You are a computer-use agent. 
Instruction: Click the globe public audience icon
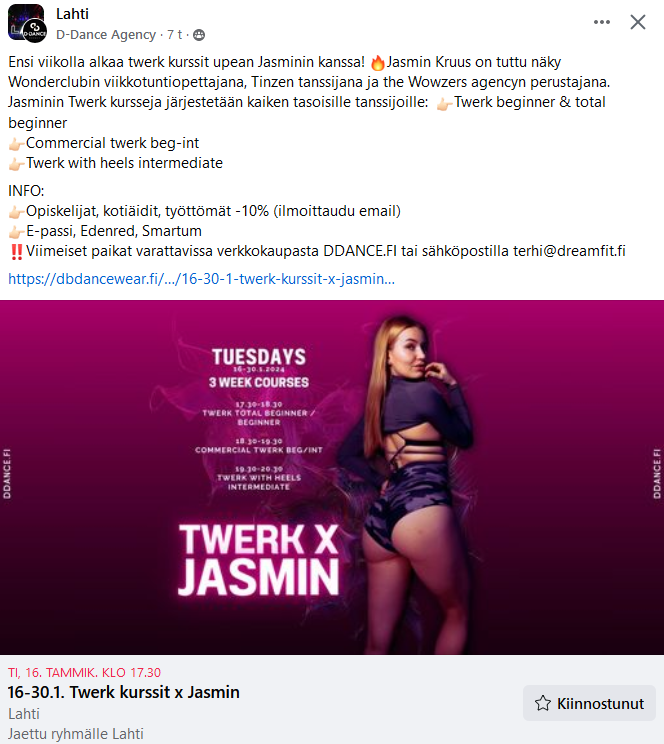pos(199,35)
